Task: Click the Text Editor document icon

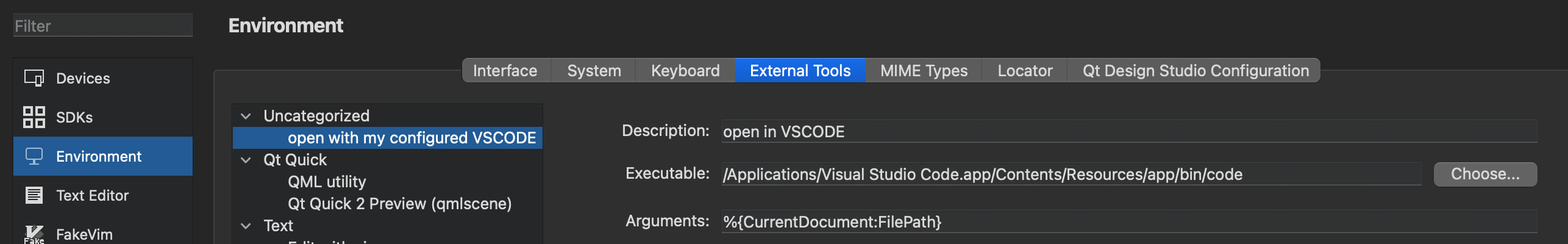Action: [x=34, y=195]
